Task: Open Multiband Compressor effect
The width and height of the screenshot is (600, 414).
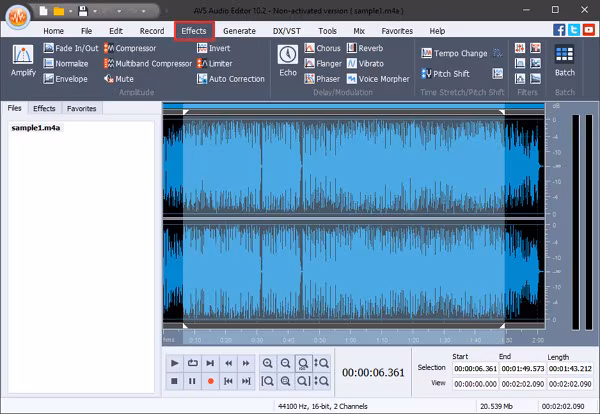Action: (148, 64)
